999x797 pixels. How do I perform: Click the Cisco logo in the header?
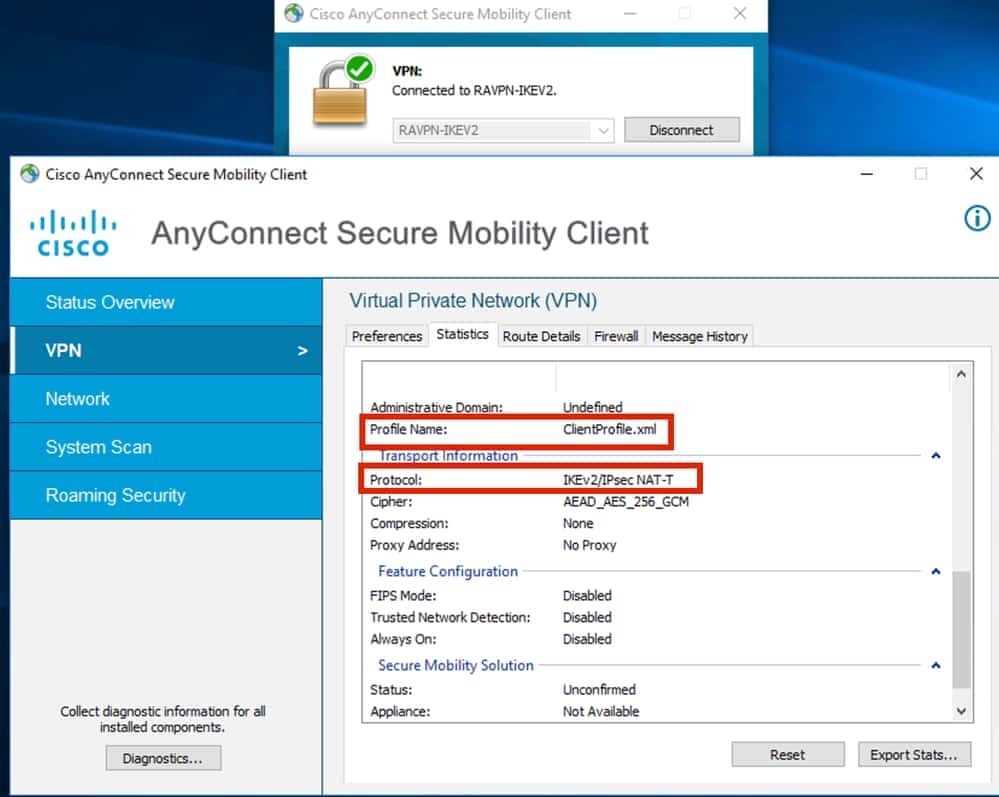(73, 233)
